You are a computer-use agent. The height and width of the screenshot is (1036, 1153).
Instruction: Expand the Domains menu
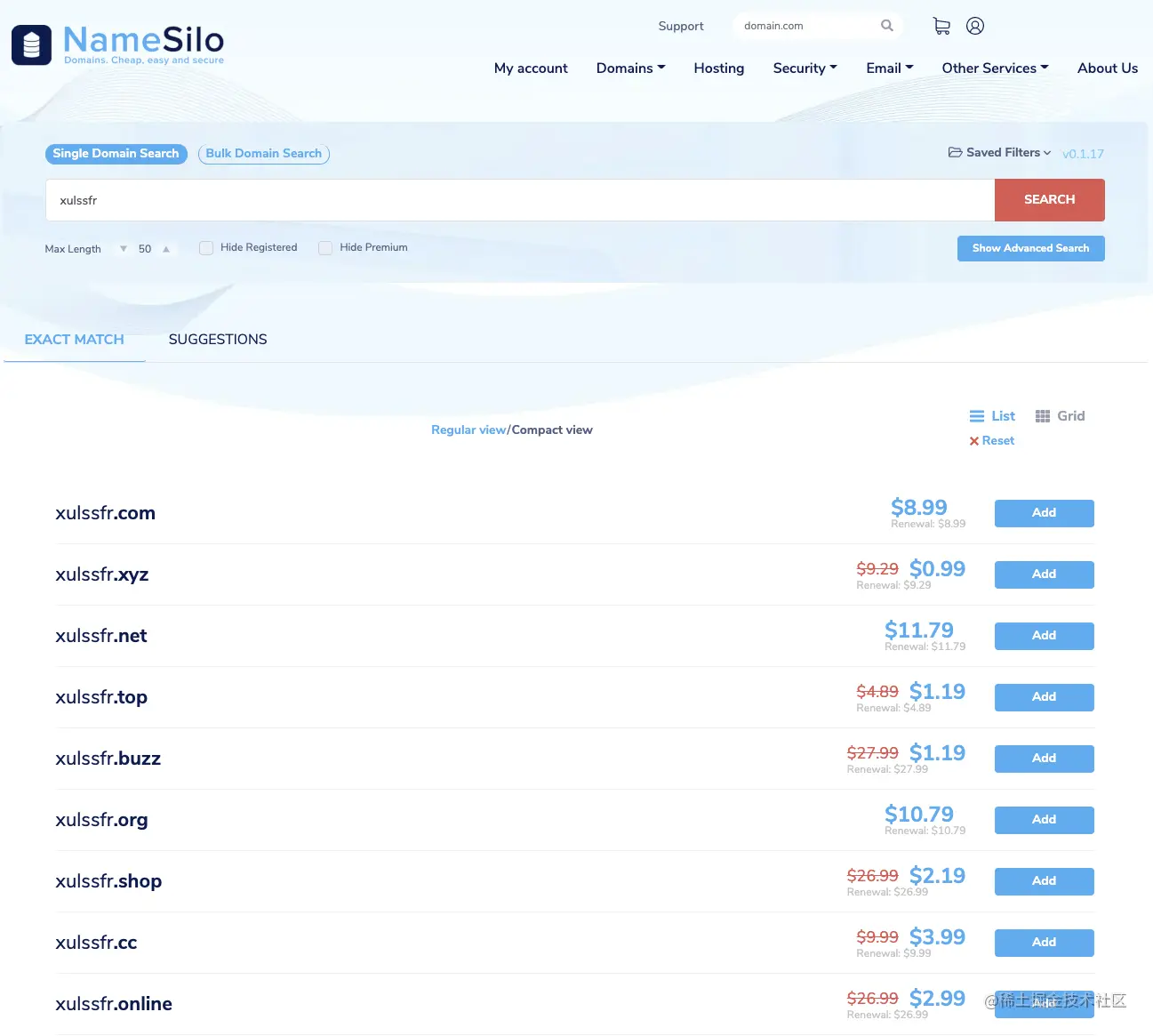630,68
